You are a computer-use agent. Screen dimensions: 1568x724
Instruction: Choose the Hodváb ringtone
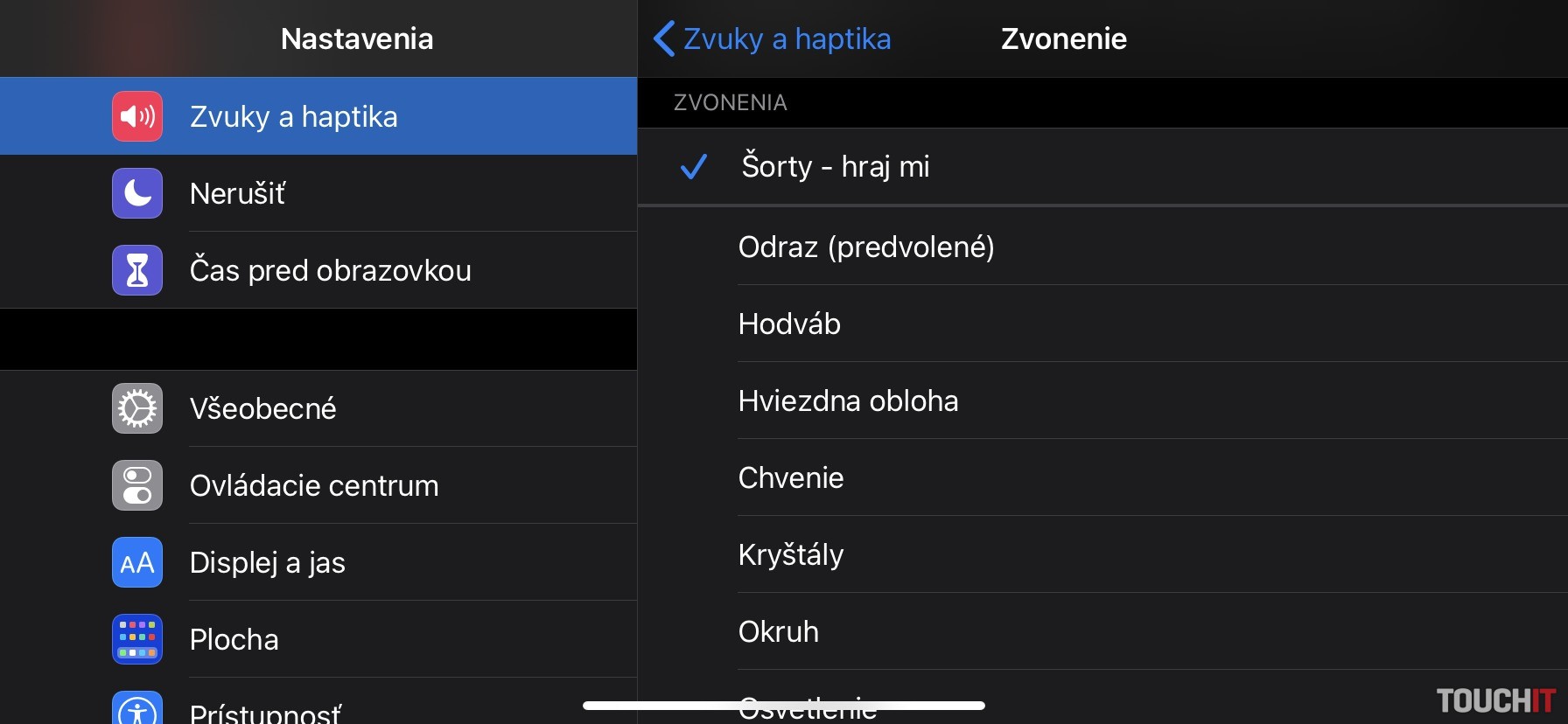789,324
